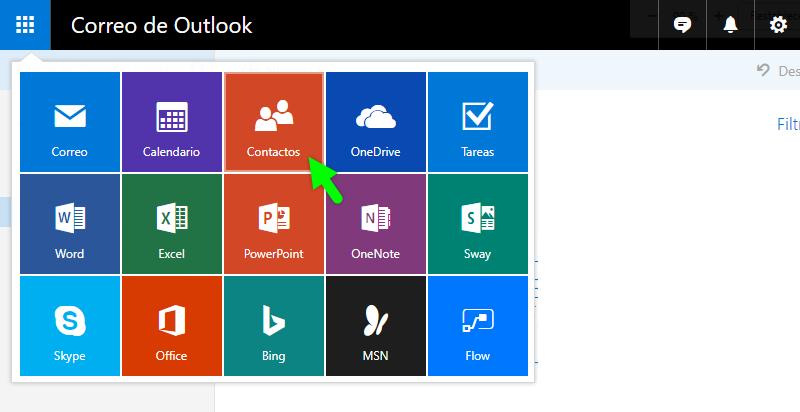Screen dimensions: 800x412
Task: Launch Contactos from app grid
Action: [x=274, y=121]
